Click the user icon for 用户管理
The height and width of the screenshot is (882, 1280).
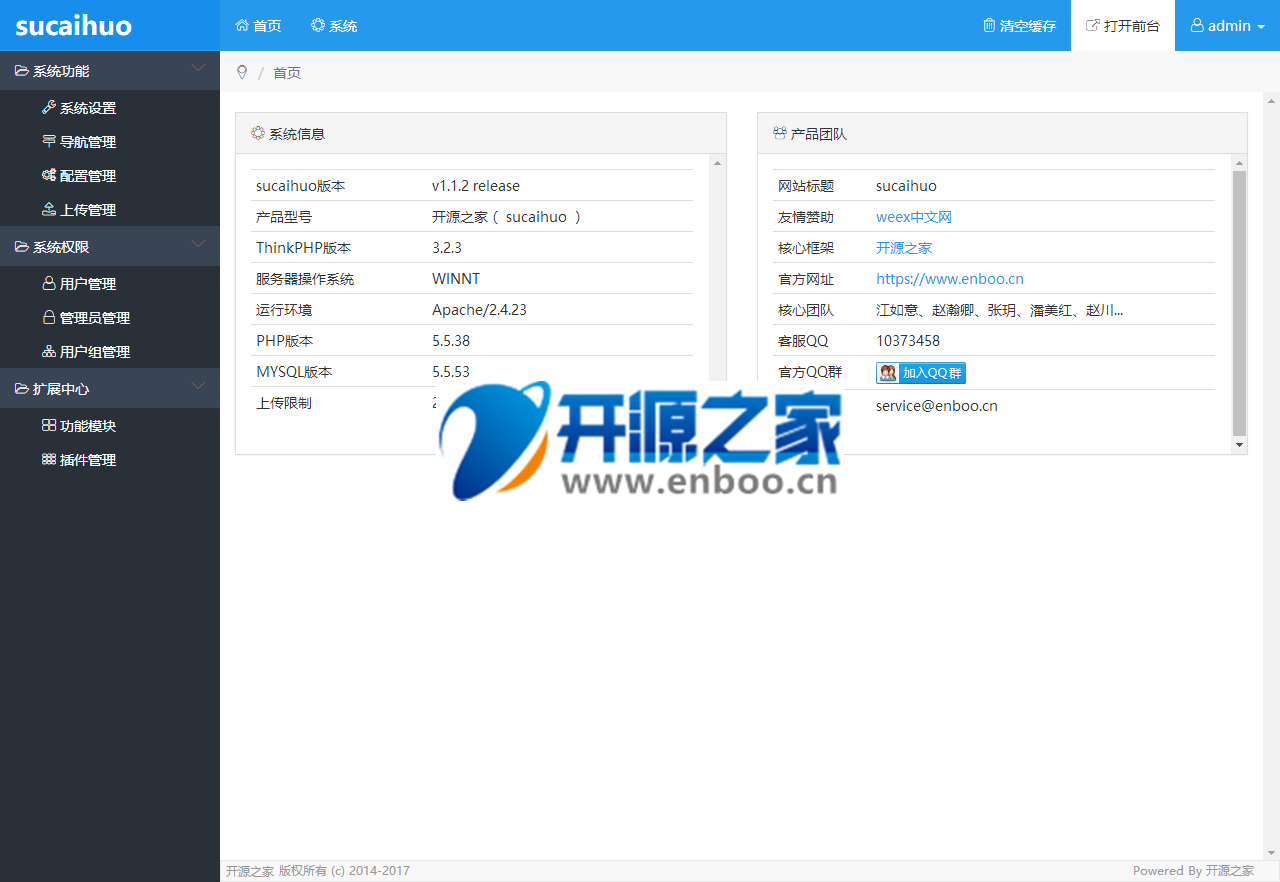[49, 283]
